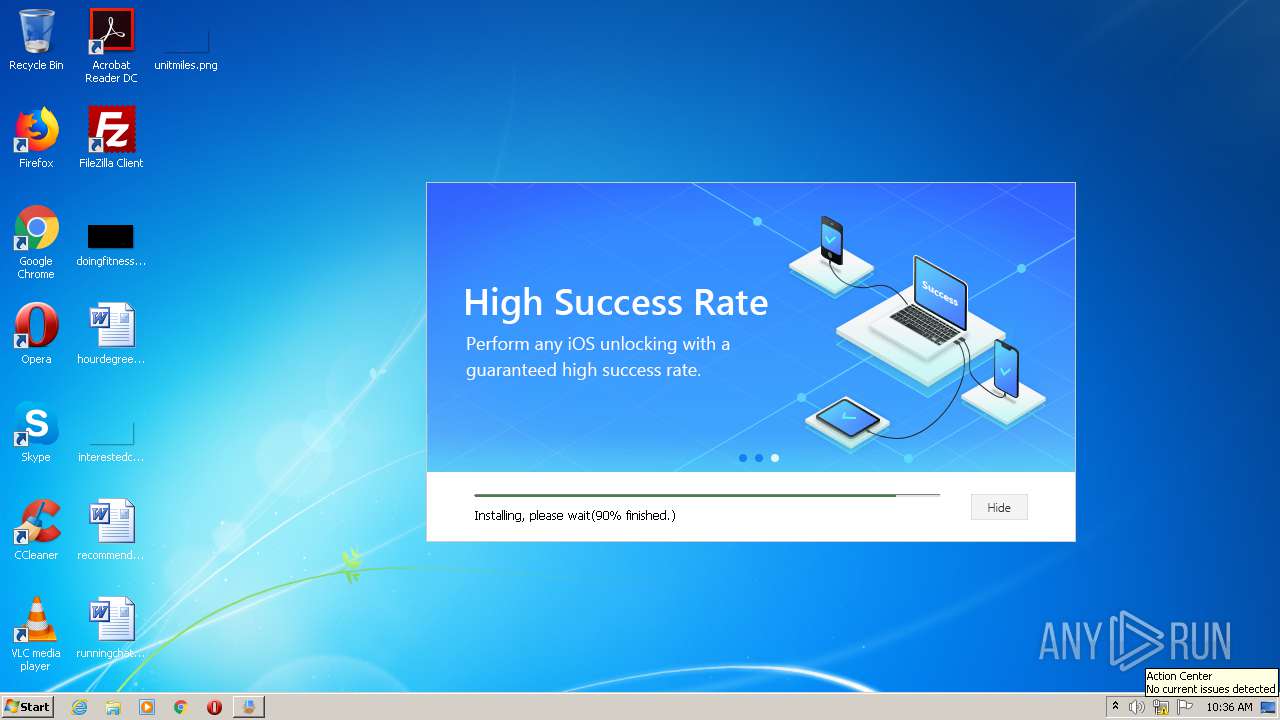
Task: Open the Recycle Bin desktop icon
Action: (x=36, y=40)
